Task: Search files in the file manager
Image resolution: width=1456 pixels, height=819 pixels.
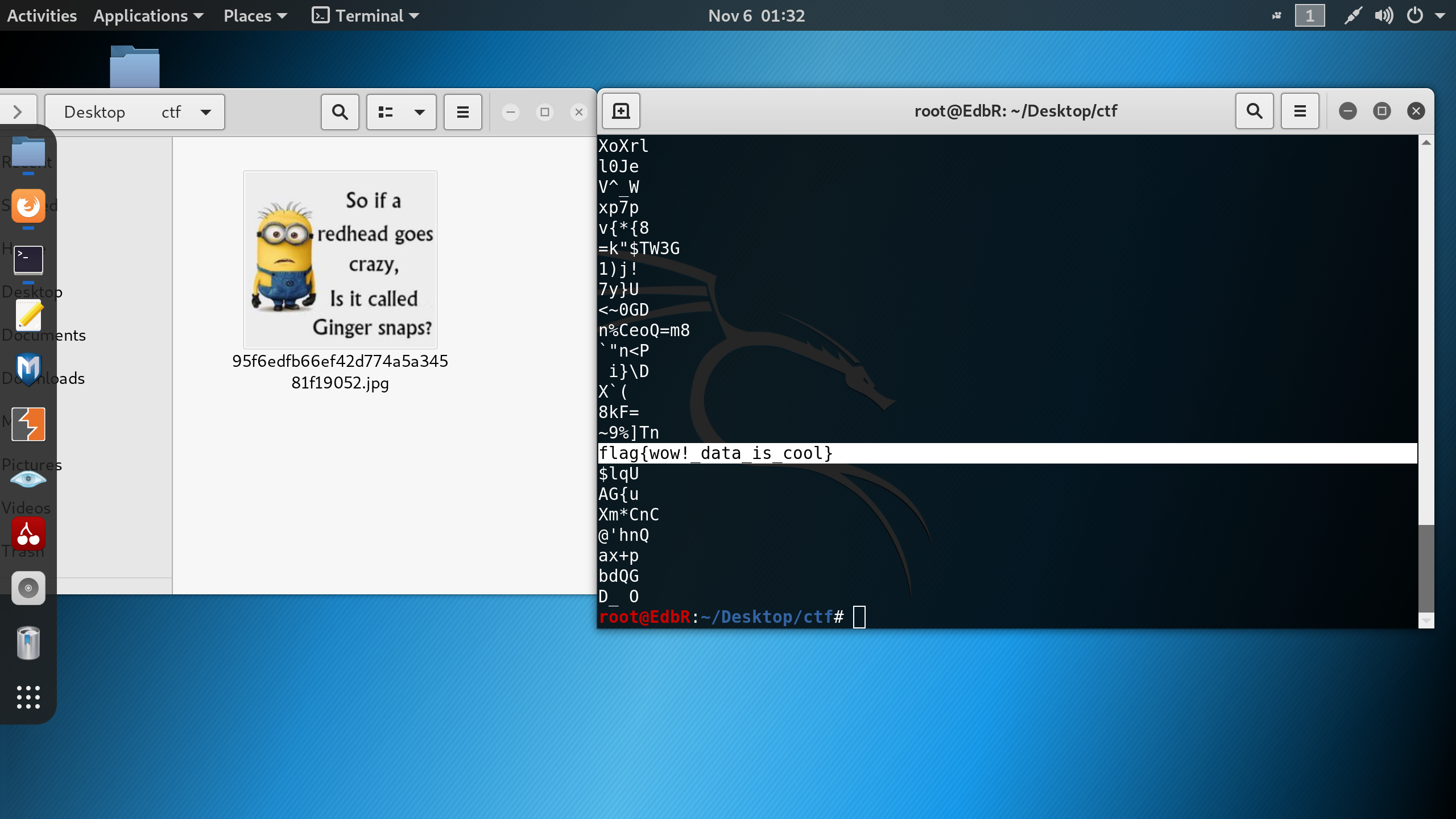Action: 340,112
